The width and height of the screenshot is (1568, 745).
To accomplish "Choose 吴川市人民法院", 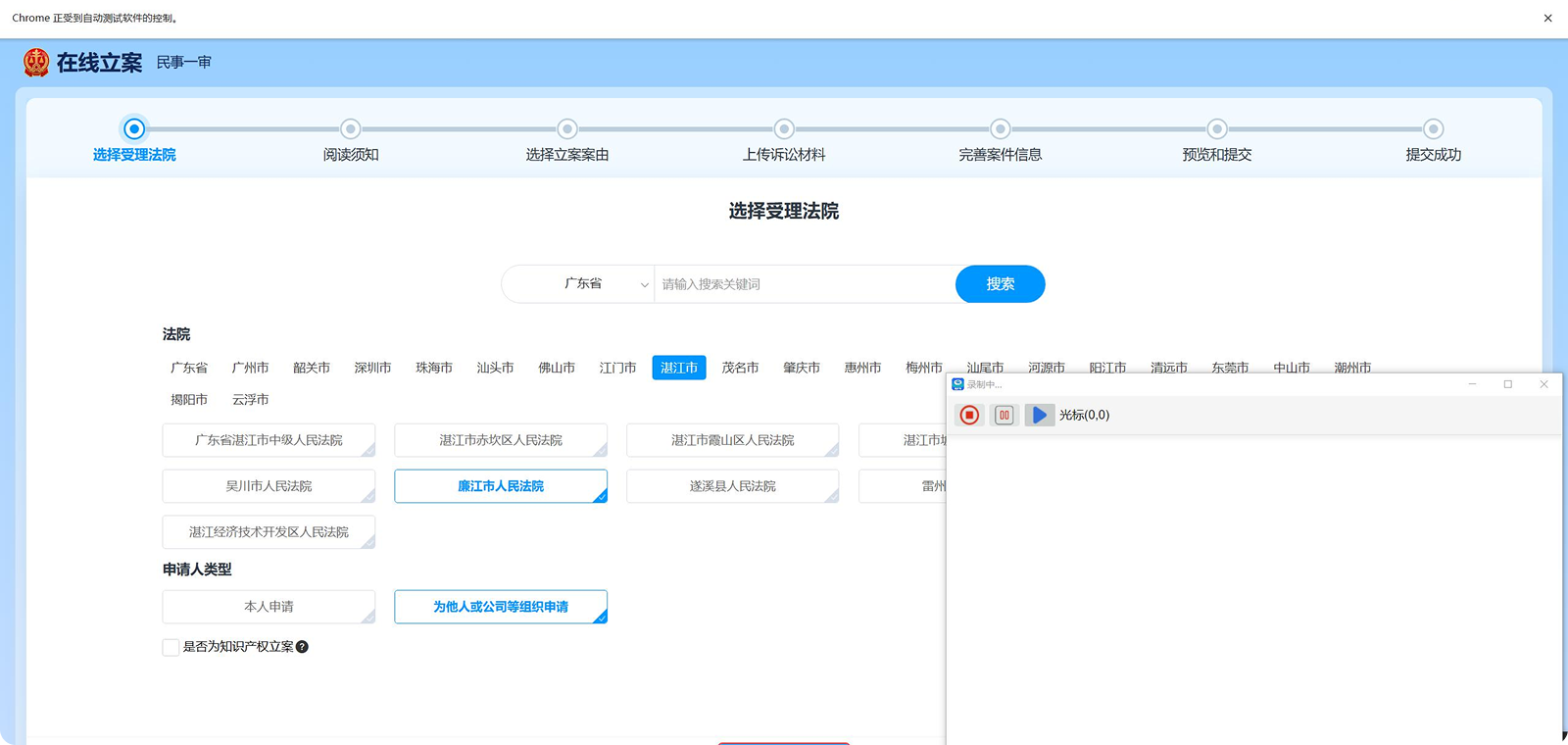I will (x=269, y=486).
